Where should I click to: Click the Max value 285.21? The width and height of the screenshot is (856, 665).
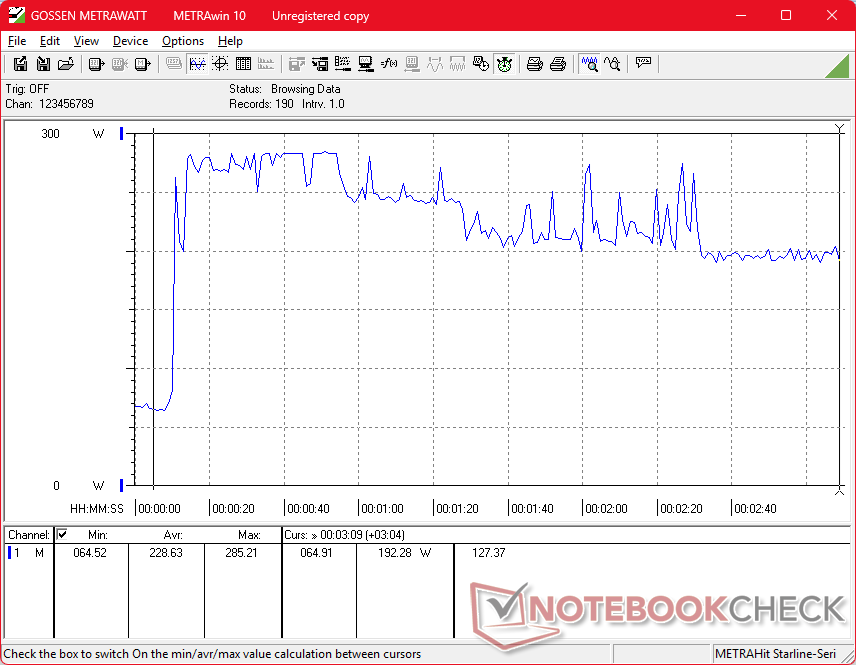[x=241, y=553]
